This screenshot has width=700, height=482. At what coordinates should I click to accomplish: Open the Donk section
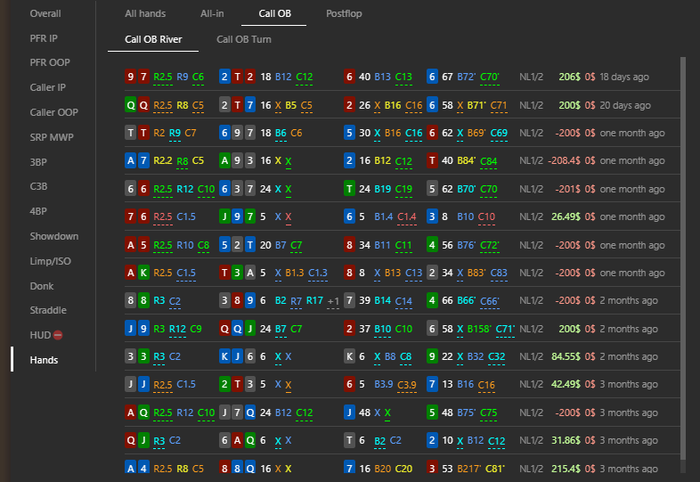pos(42,286)
